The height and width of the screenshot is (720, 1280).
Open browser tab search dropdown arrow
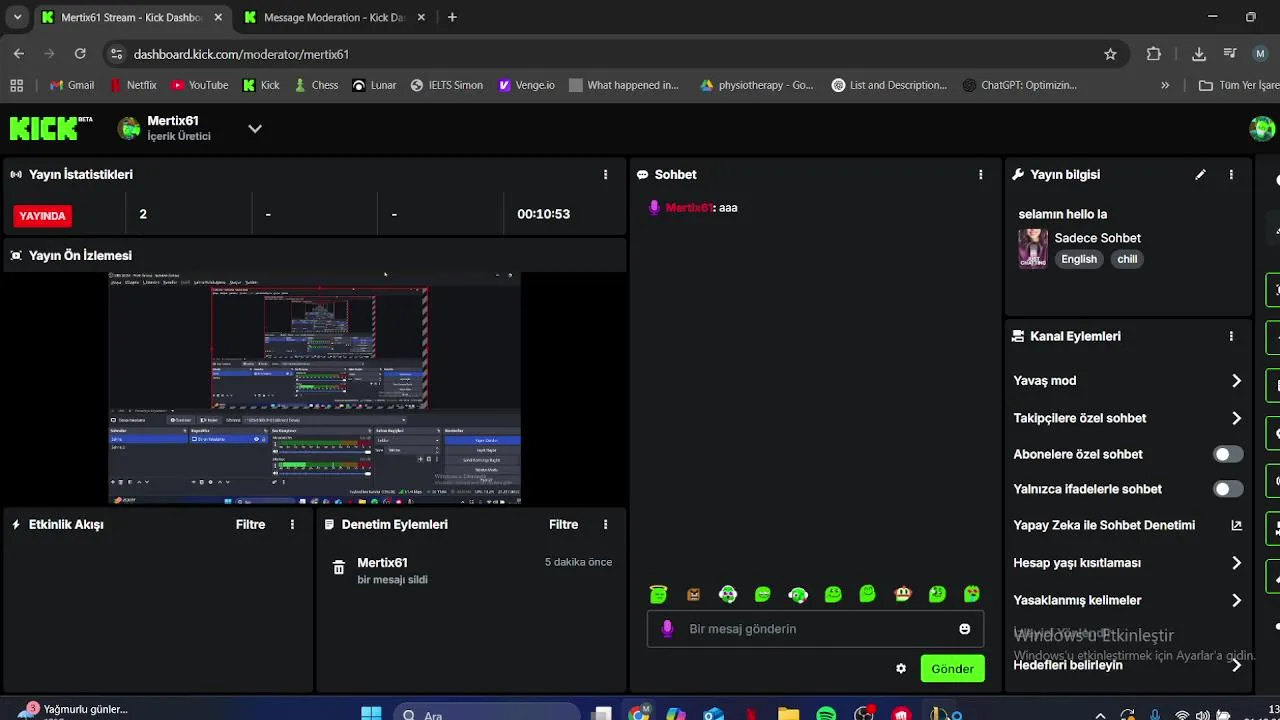[x=17, y=17]
